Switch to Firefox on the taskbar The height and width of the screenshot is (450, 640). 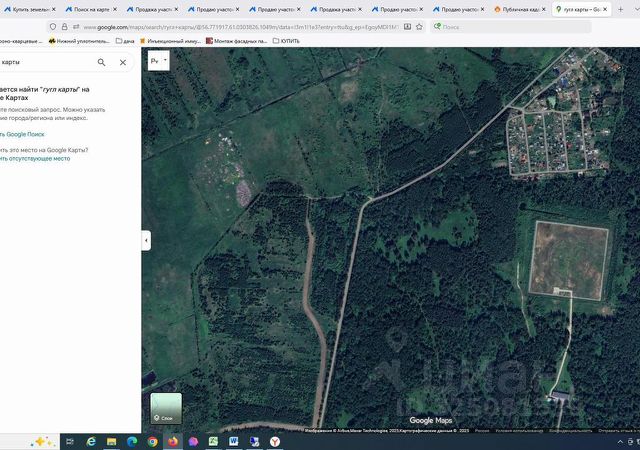tap(173, 441)
